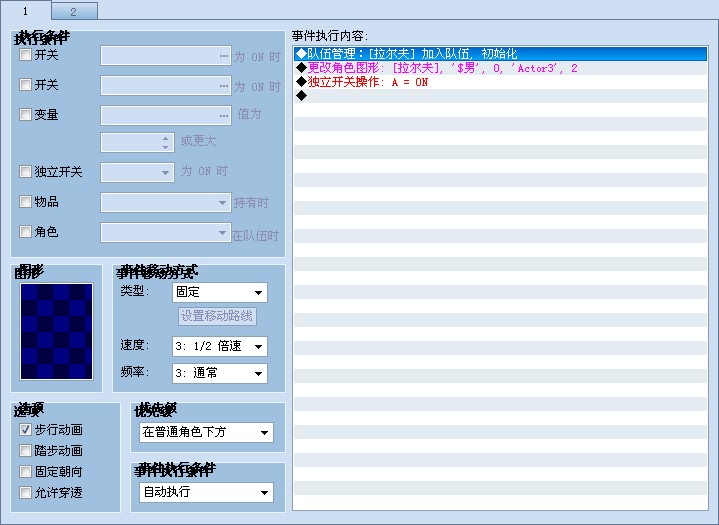Select the 队伍管理 command line
This screenshot has width=719, height=525.
500,54
